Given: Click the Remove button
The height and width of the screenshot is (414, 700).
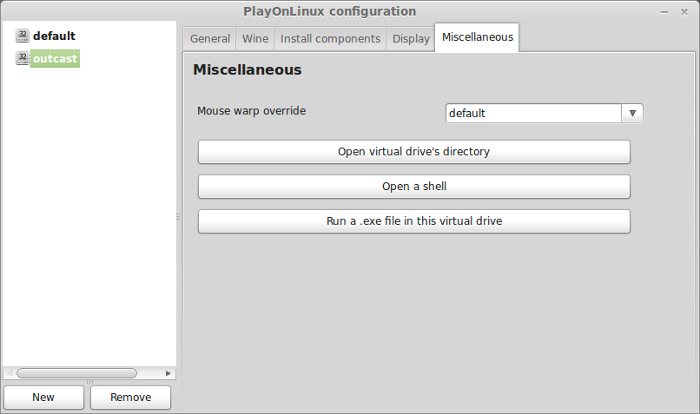Looking at the screenshot, I should pos(130,397).
